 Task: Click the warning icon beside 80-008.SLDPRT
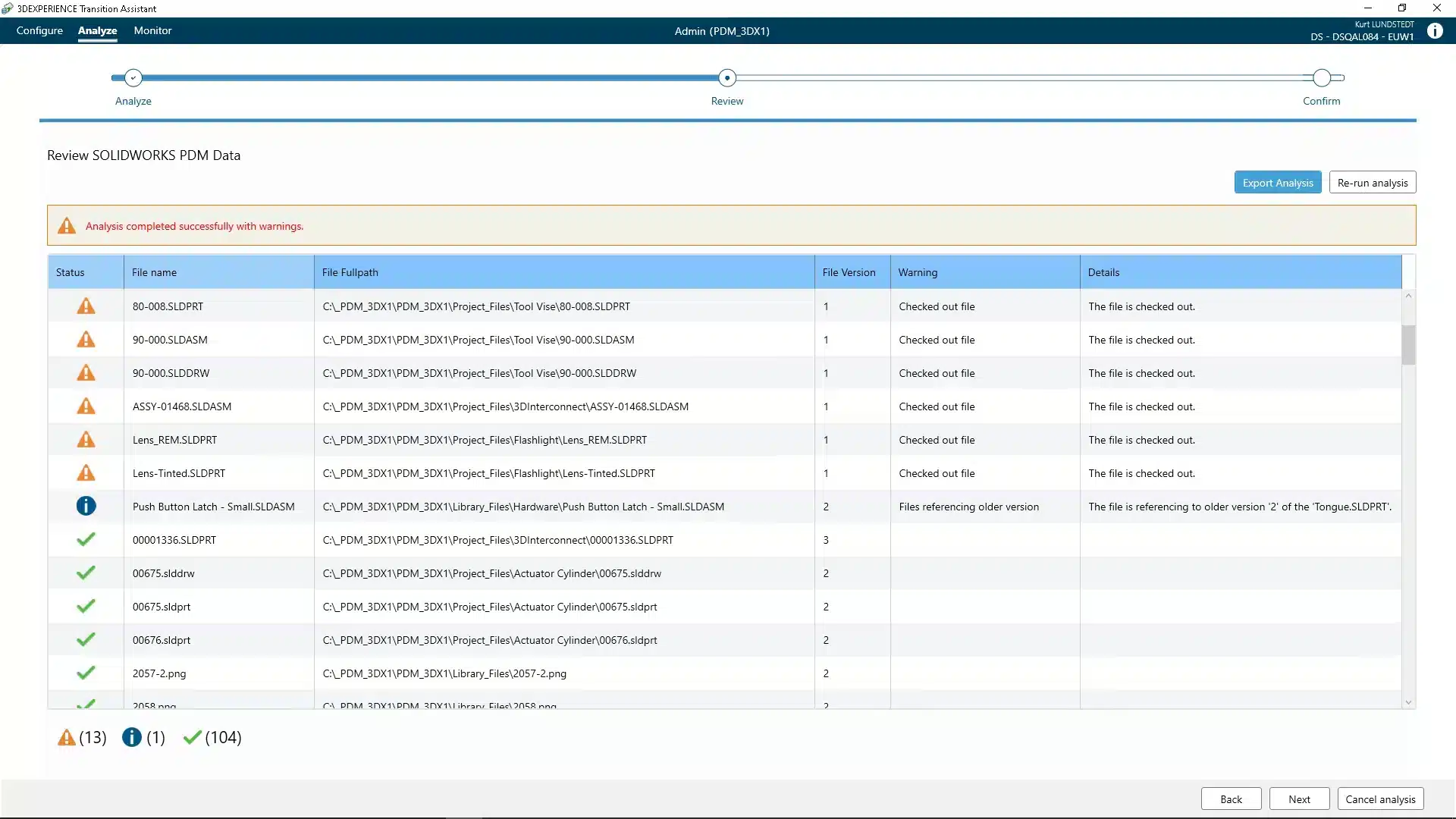[86, 306]
